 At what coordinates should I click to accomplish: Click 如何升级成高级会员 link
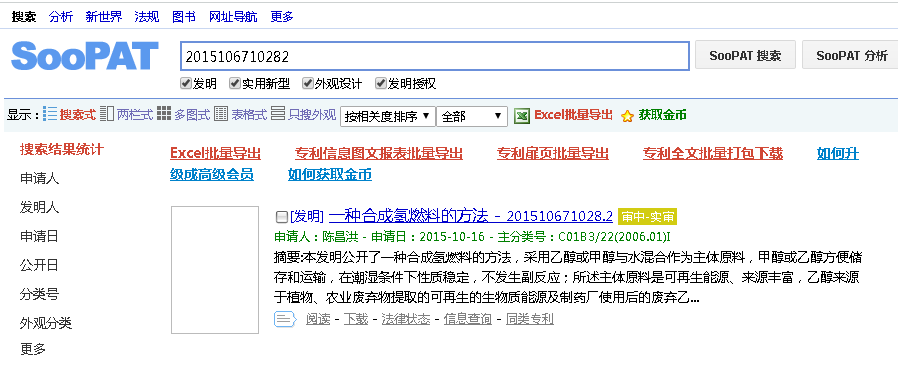[x=212, y=174]
